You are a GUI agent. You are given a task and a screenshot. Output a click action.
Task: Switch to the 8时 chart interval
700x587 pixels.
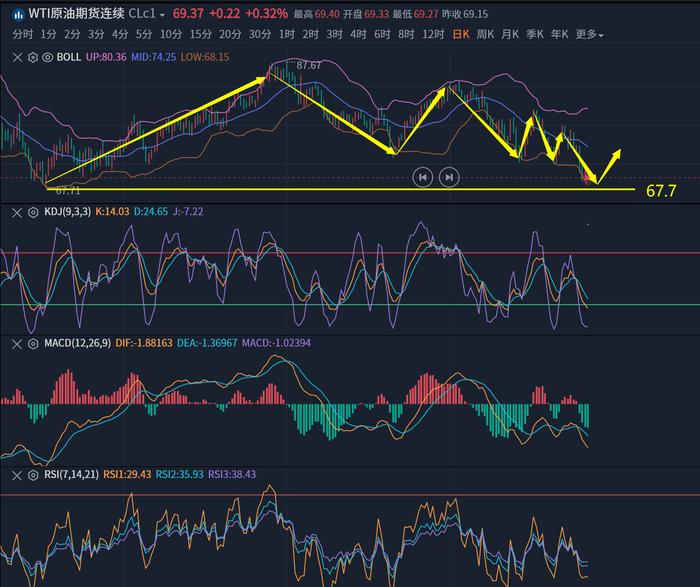tap(406, 34)
